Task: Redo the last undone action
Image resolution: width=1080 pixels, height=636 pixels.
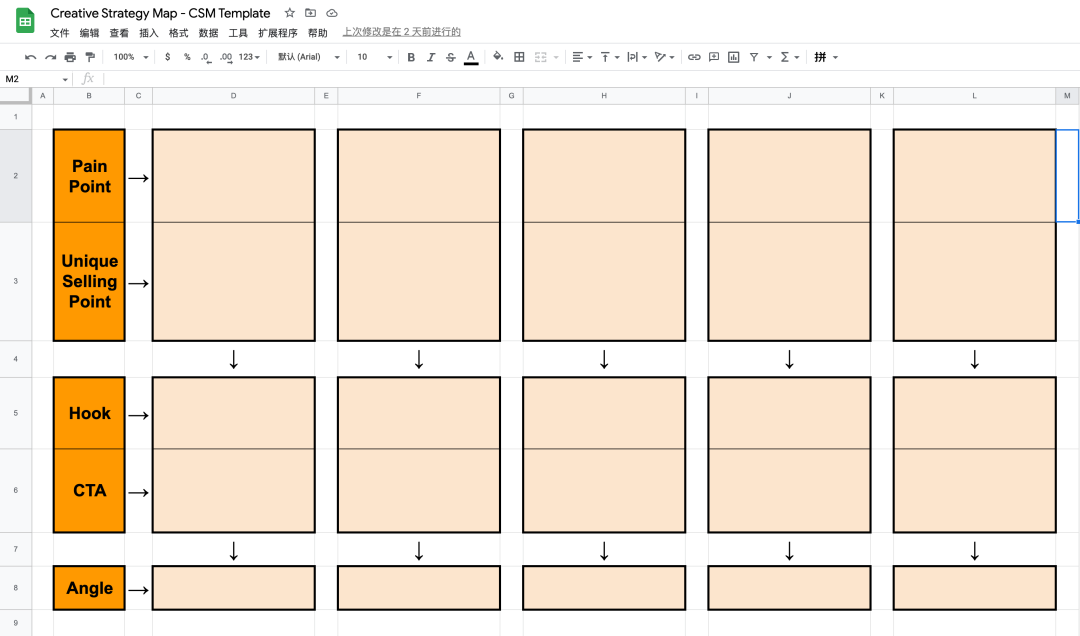Action: 50,57
